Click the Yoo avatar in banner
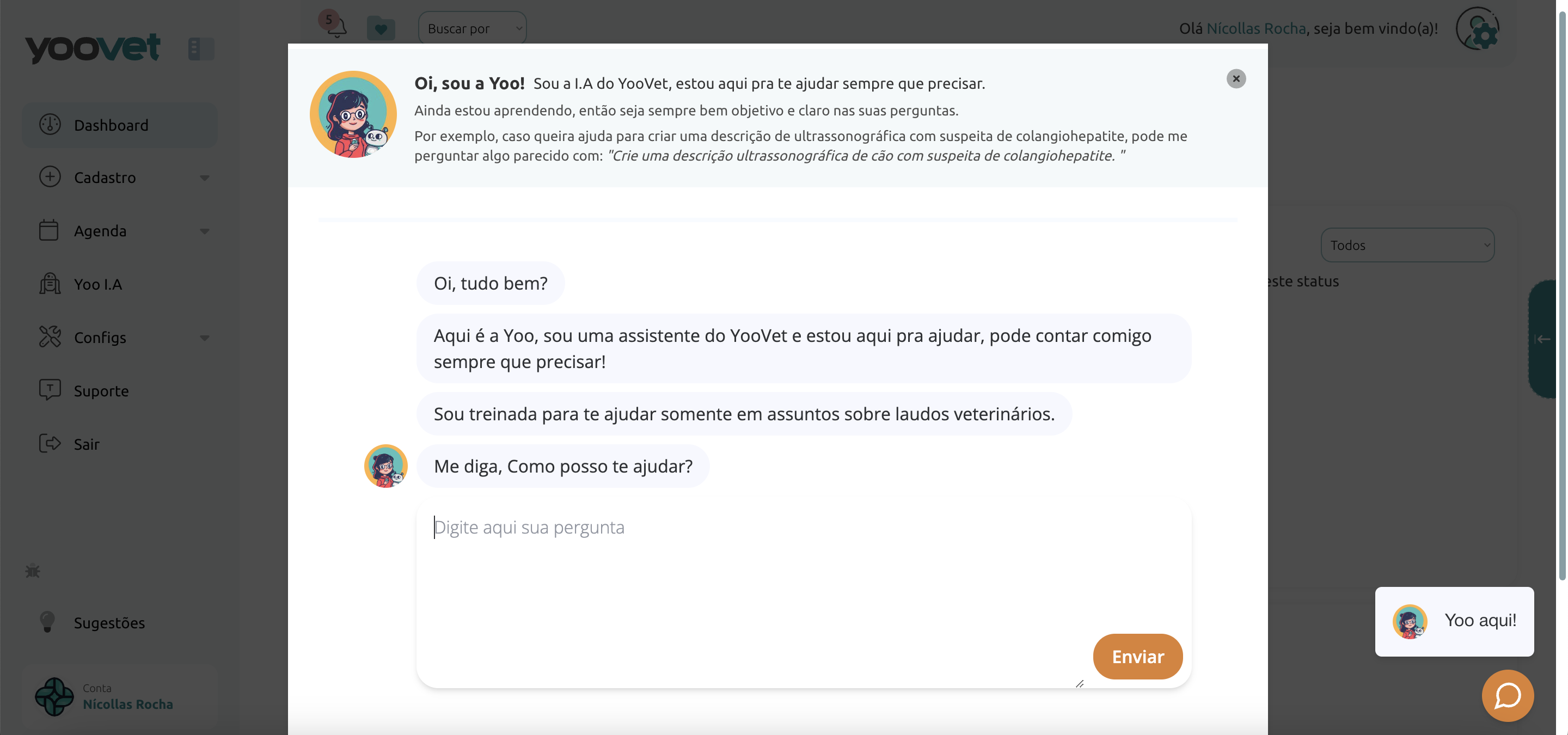Screen dimensions: 1568x735 tap(353, 114)
